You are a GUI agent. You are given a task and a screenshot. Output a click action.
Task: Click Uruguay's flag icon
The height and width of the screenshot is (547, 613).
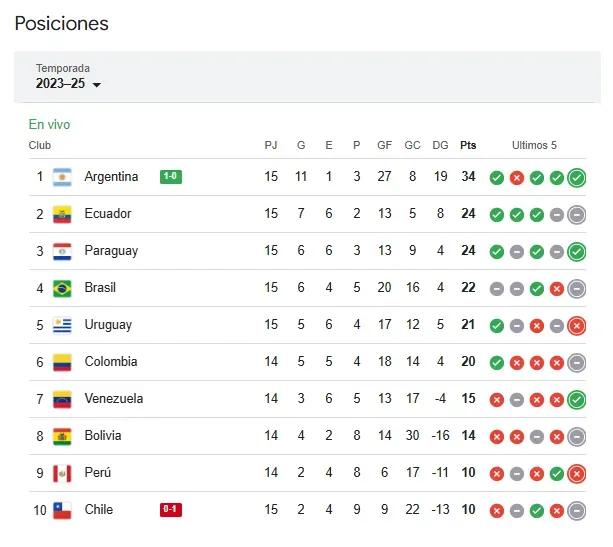62,325
